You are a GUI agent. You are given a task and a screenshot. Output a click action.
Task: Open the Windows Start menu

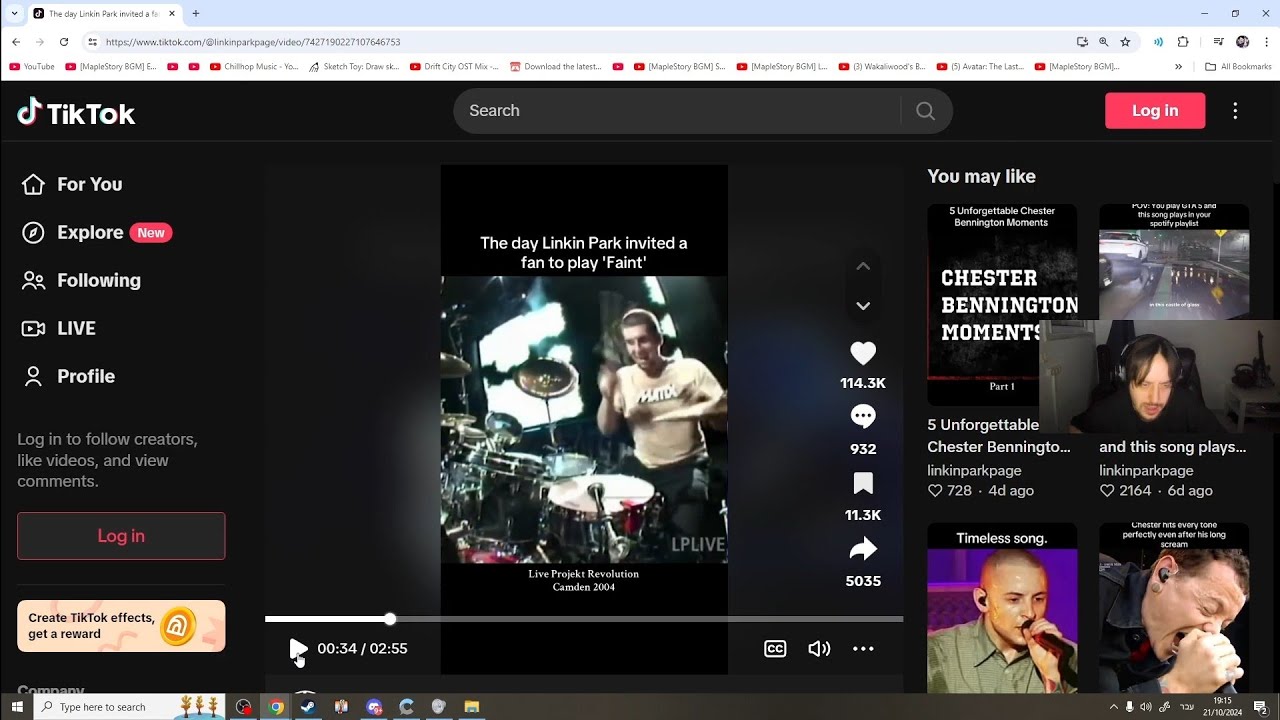(x=17, y=707)
